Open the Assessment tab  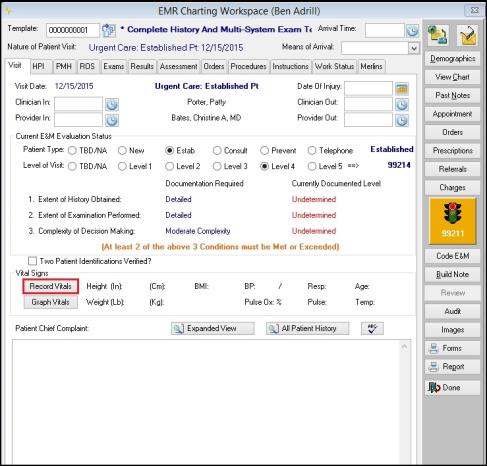[x=178, y=66]
